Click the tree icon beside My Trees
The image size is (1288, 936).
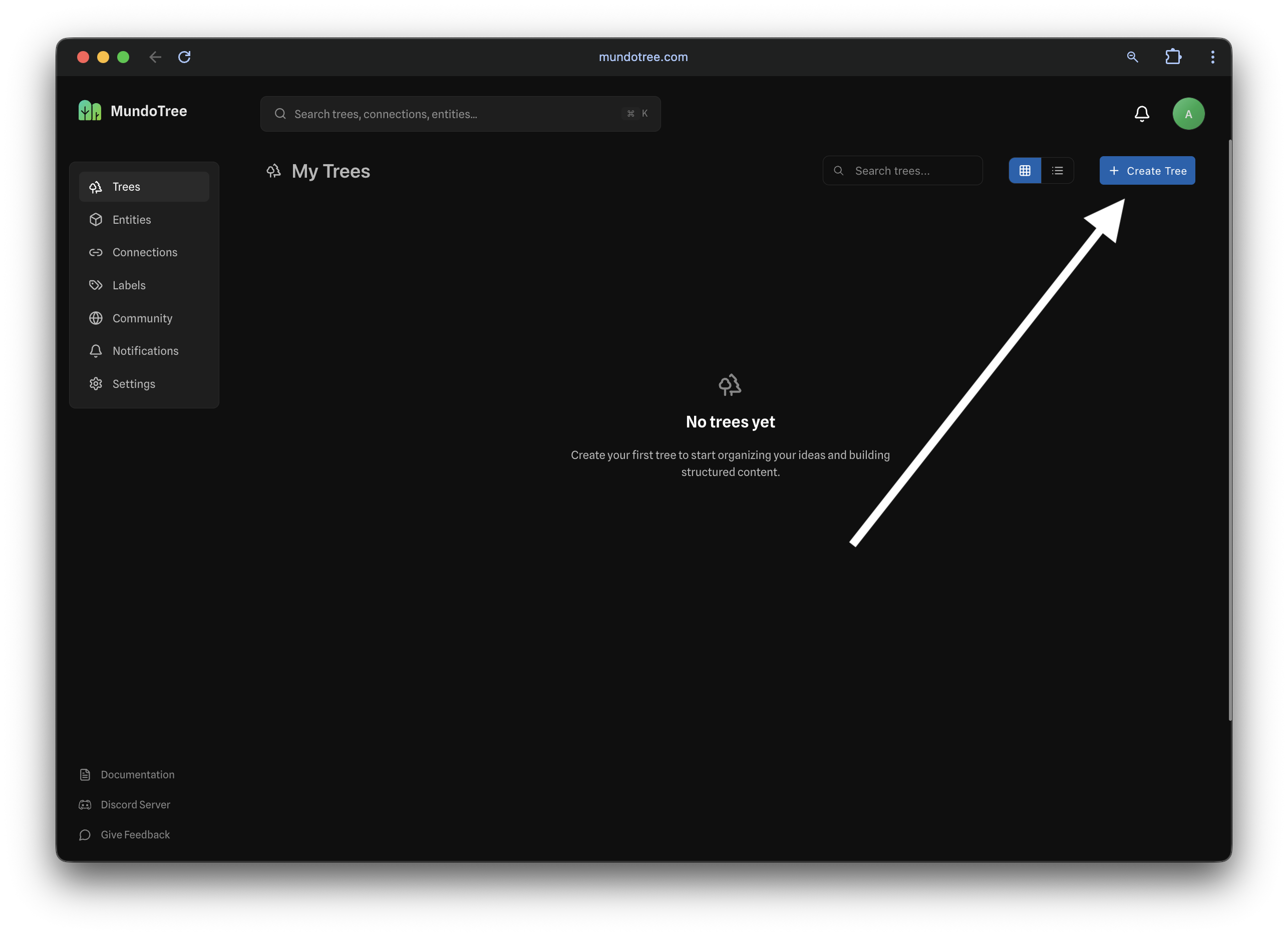pyautogui.click(x=274, y=171)
